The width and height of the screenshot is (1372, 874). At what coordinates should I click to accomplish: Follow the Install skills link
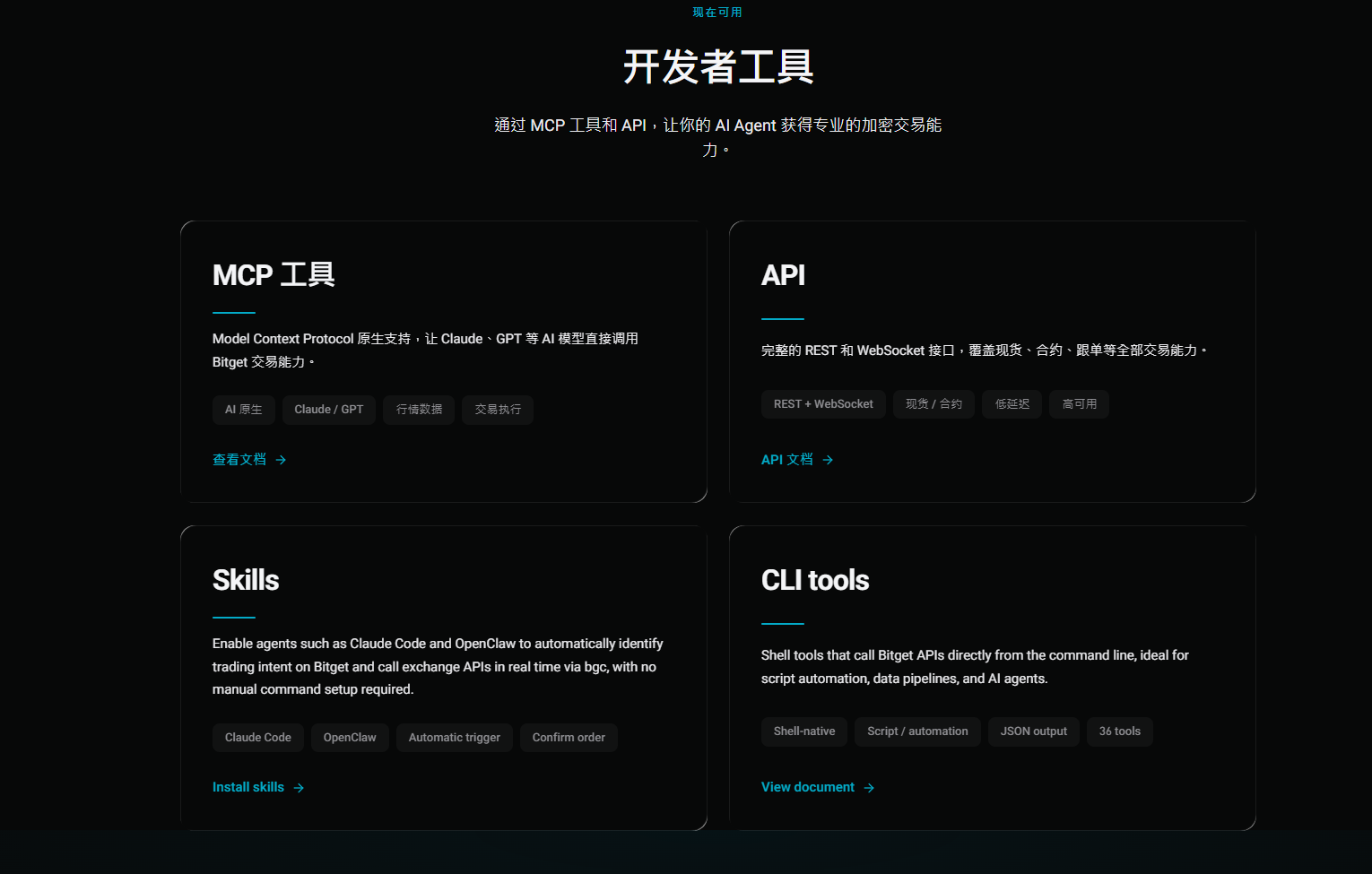[248, 787]
